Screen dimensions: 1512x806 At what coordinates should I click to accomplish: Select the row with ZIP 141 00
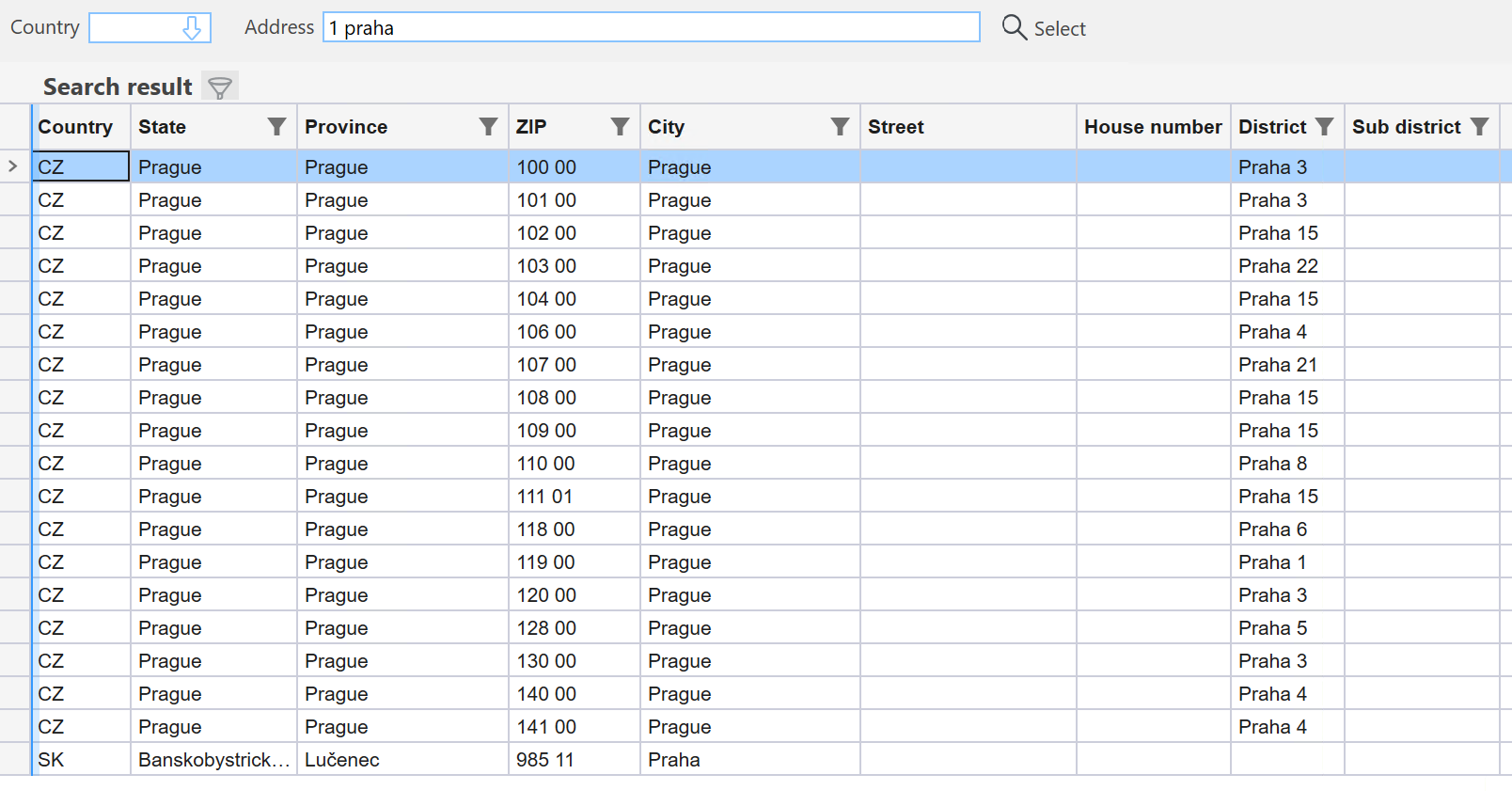(x=545, y=727)
